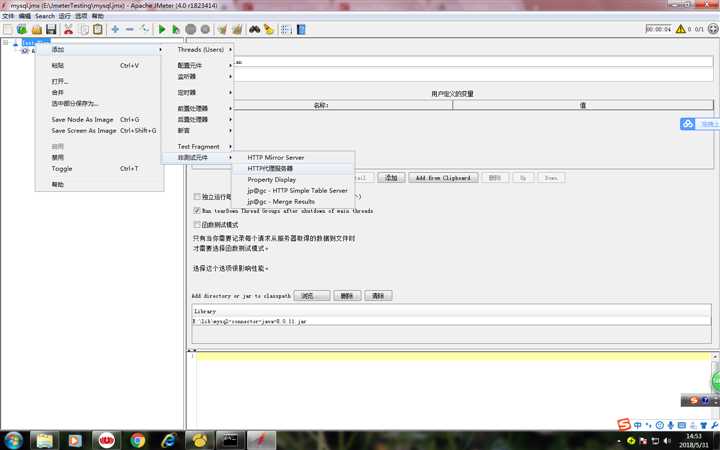Select HTTP Mirror Server menu item
This screenshot has height=450, width=720.
293,158
